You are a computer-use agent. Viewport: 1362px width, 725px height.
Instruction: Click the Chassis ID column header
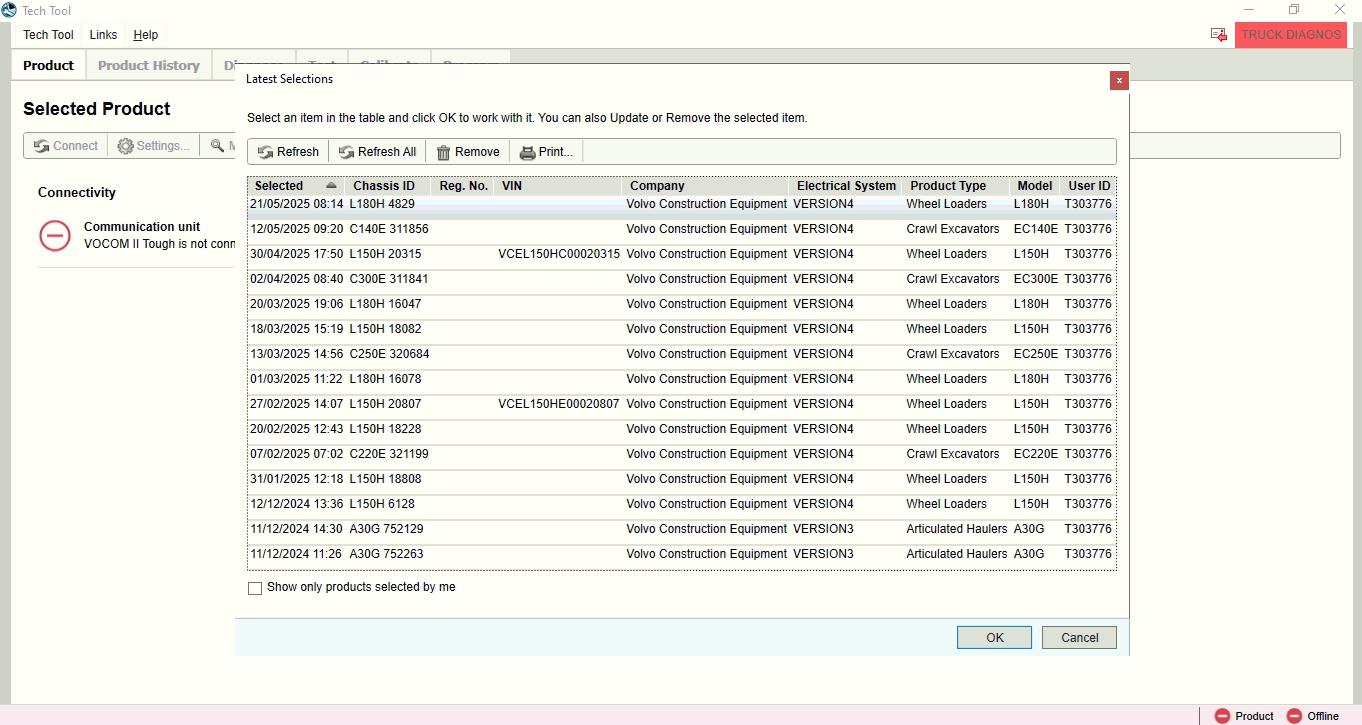388,186
